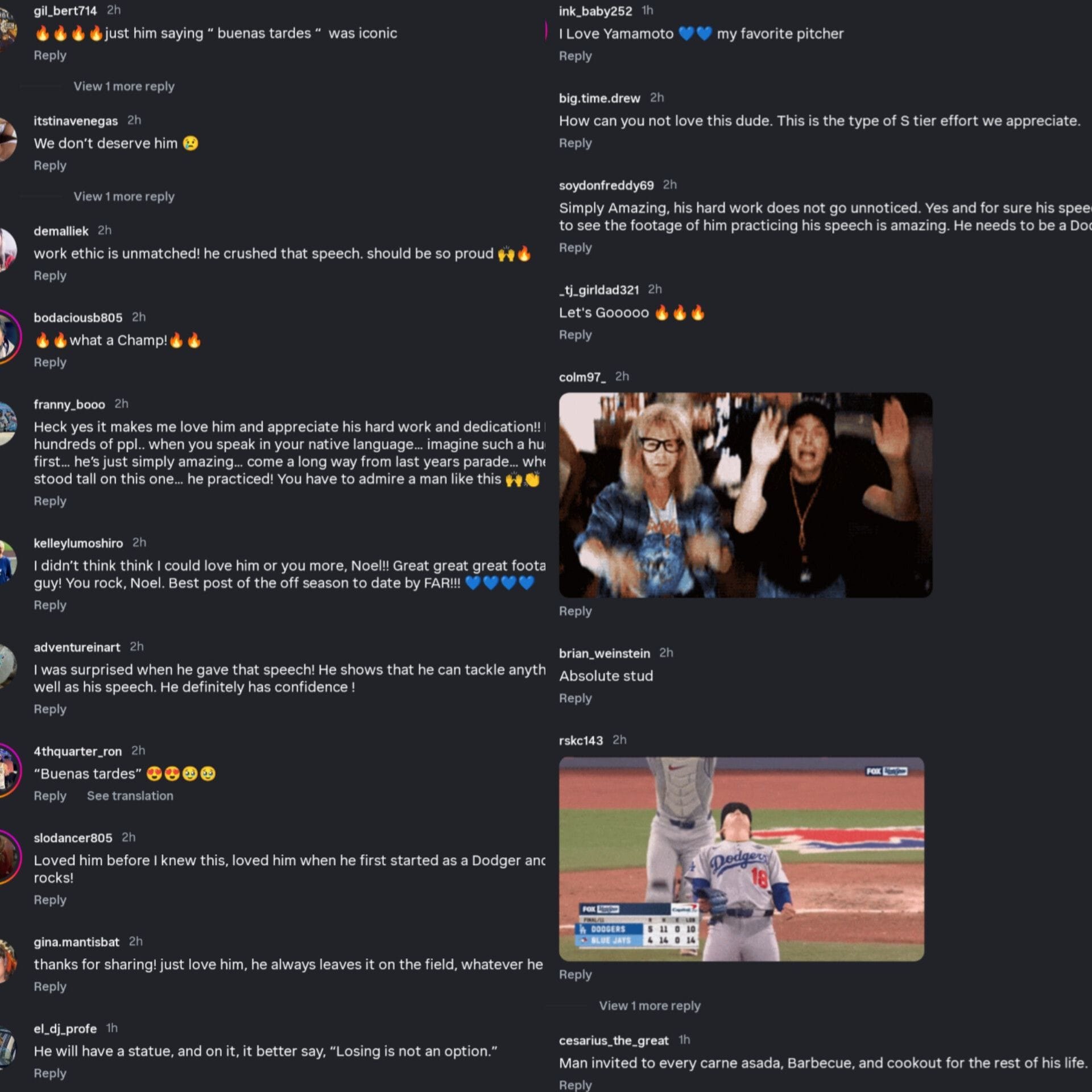Open rskc143's Dodgers pitcher GIF
Image resolution: width=1092 pixels, height=1092 pixels.
(741, 859)
